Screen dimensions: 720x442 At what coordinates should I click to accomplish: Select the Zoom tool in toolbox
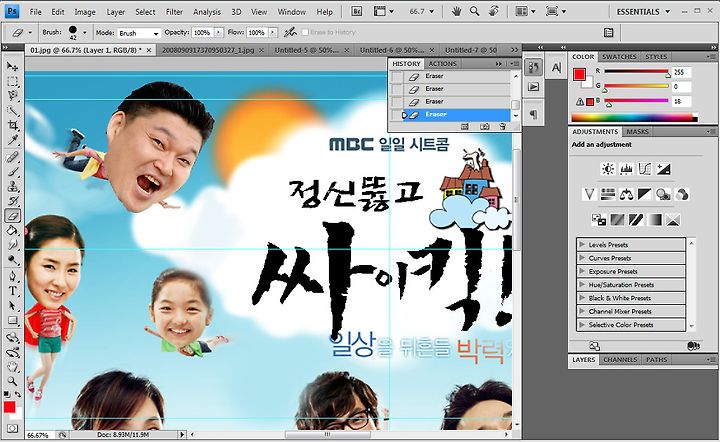click(12, 381)
